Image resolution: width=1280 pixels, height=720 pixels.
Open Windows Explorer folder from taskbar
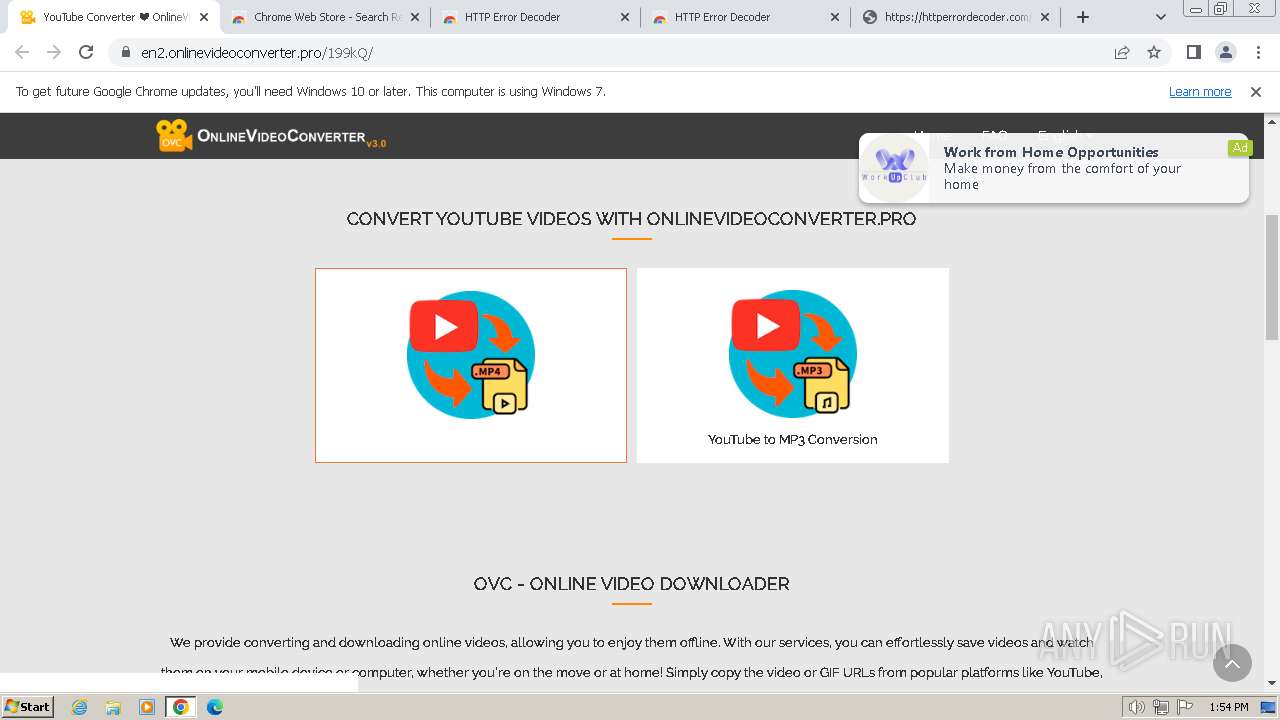click(113, 707)
